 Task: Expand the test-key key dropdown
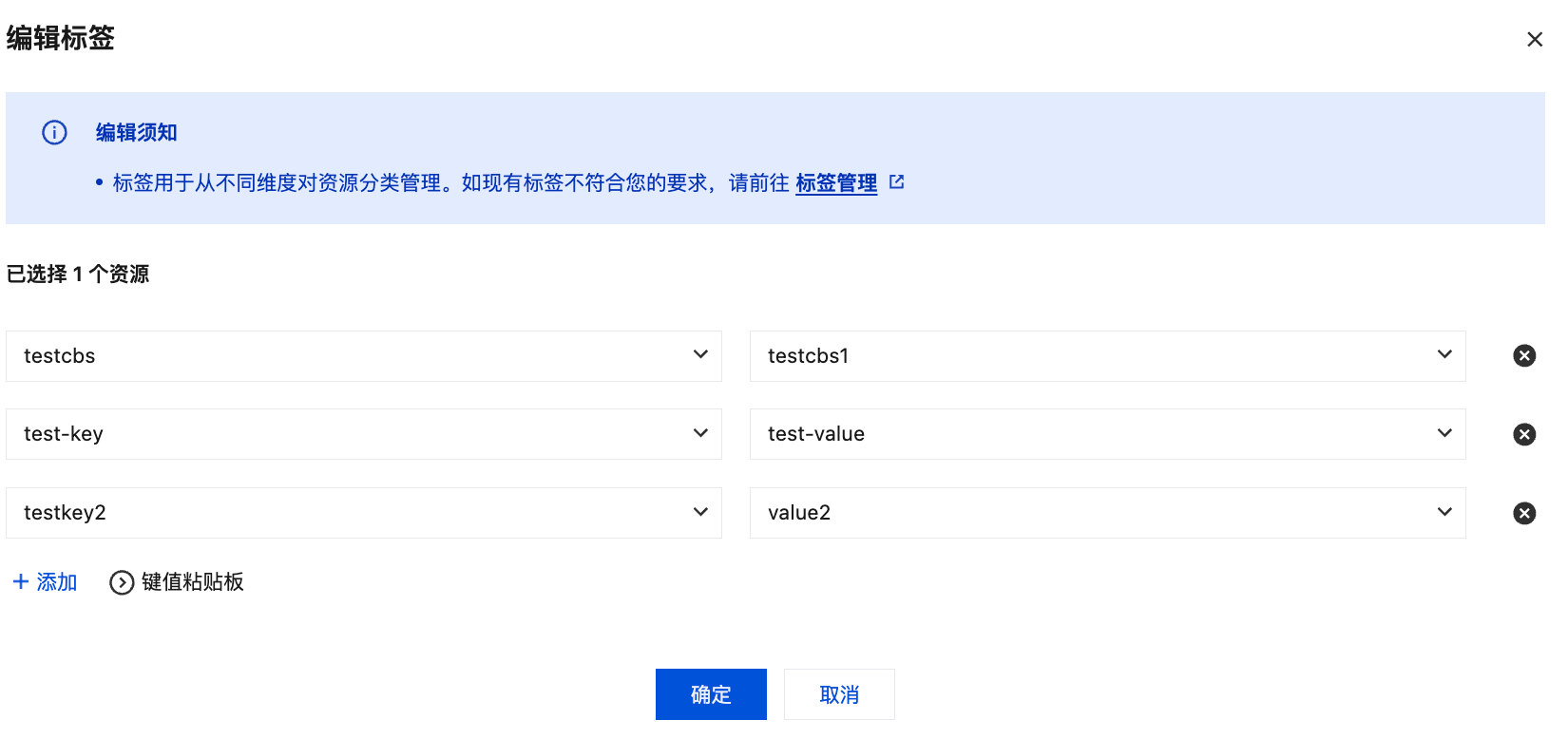(364, 434)
